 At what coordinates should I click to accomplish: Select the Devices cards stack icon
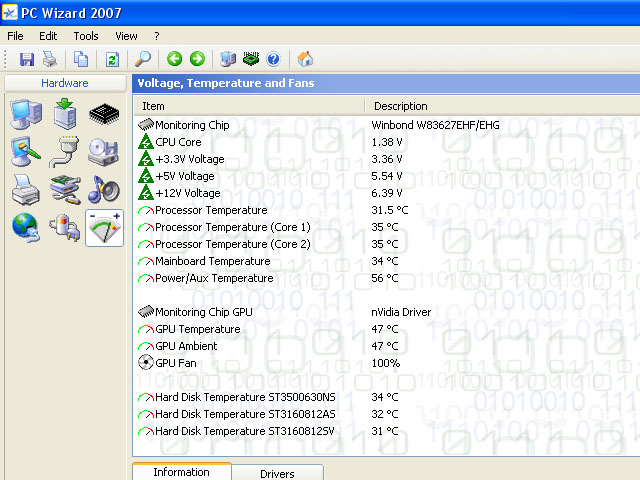click(x=65, y=190)
